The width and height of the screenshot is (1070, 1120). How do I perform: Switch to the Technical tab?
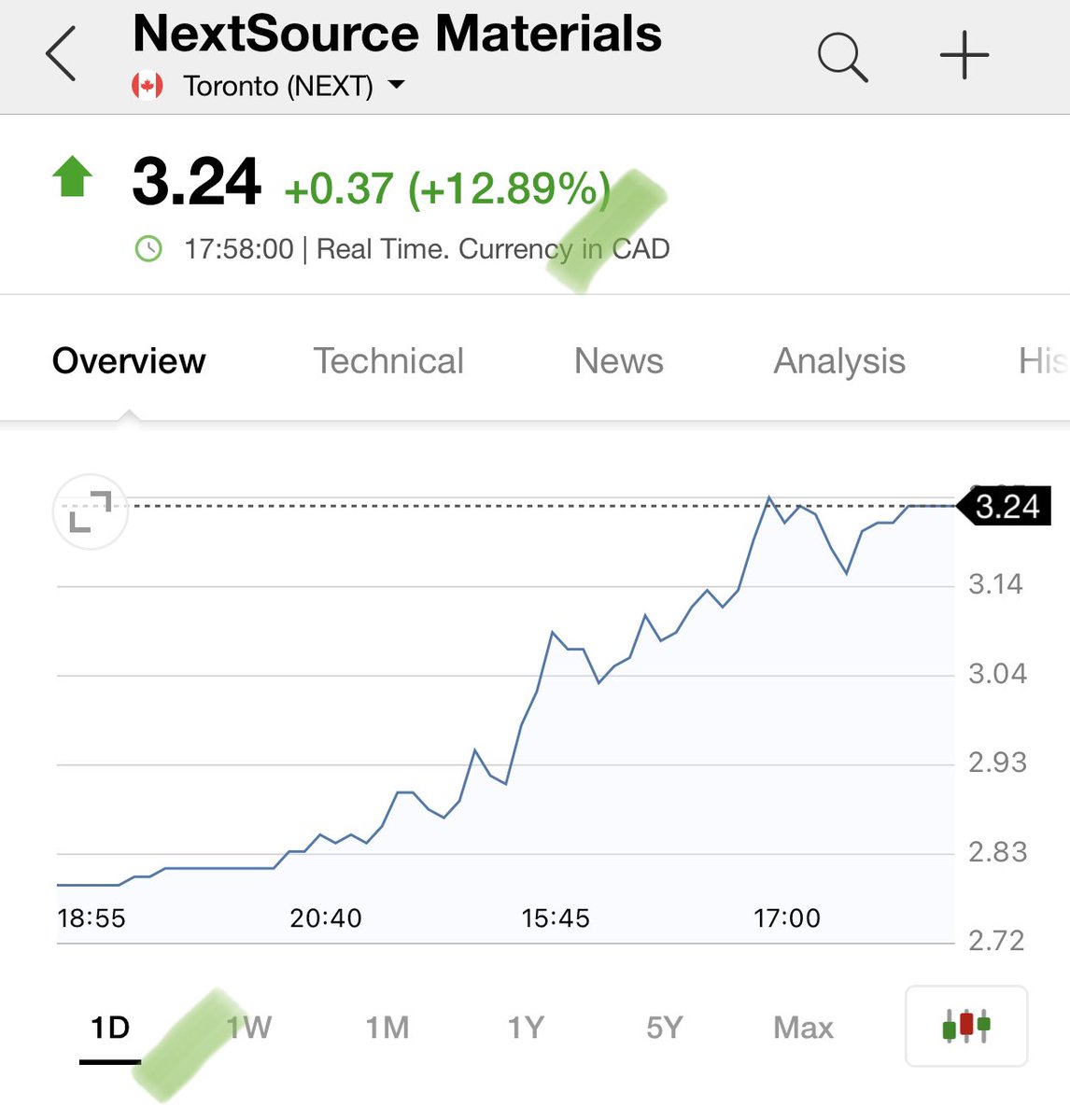388,361
